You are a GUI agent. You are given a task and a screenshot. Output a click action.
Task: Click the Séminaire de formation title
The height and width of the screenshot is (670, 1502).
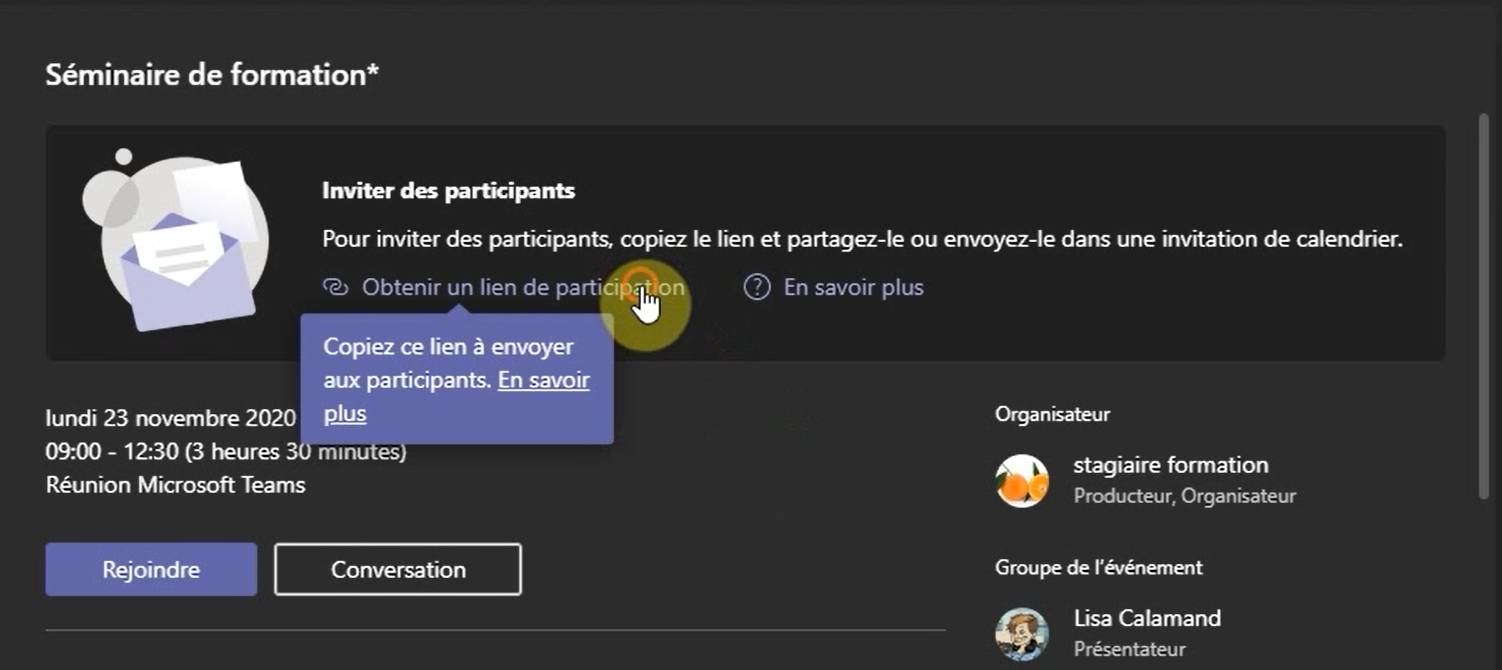point(212,75)
